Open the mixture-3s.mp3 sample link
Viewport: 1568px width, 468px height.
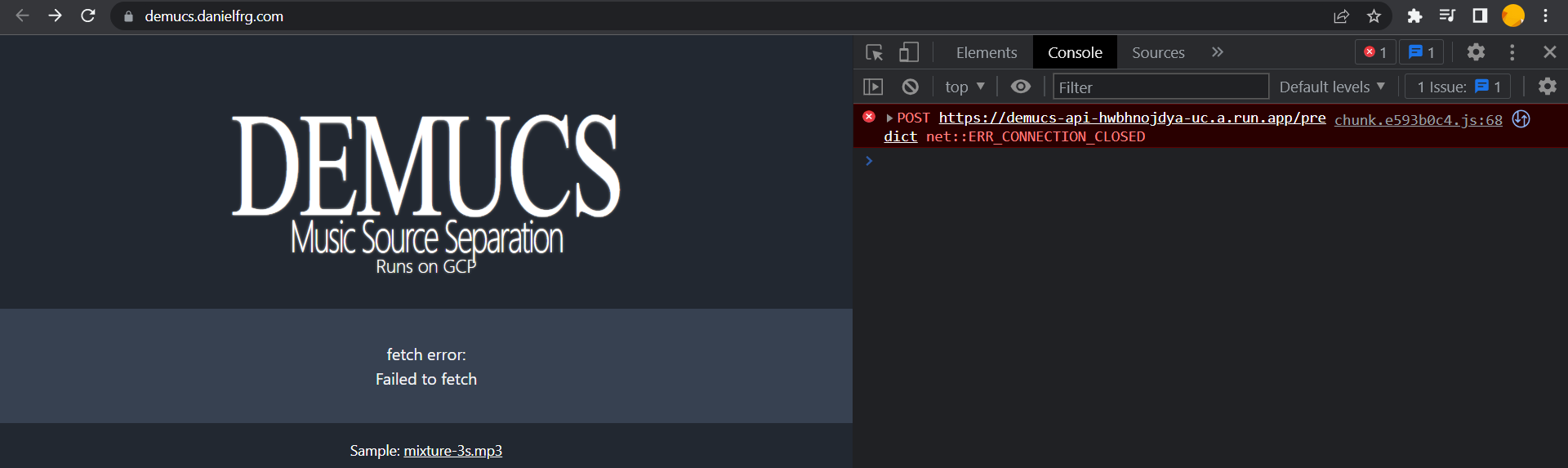453,451
